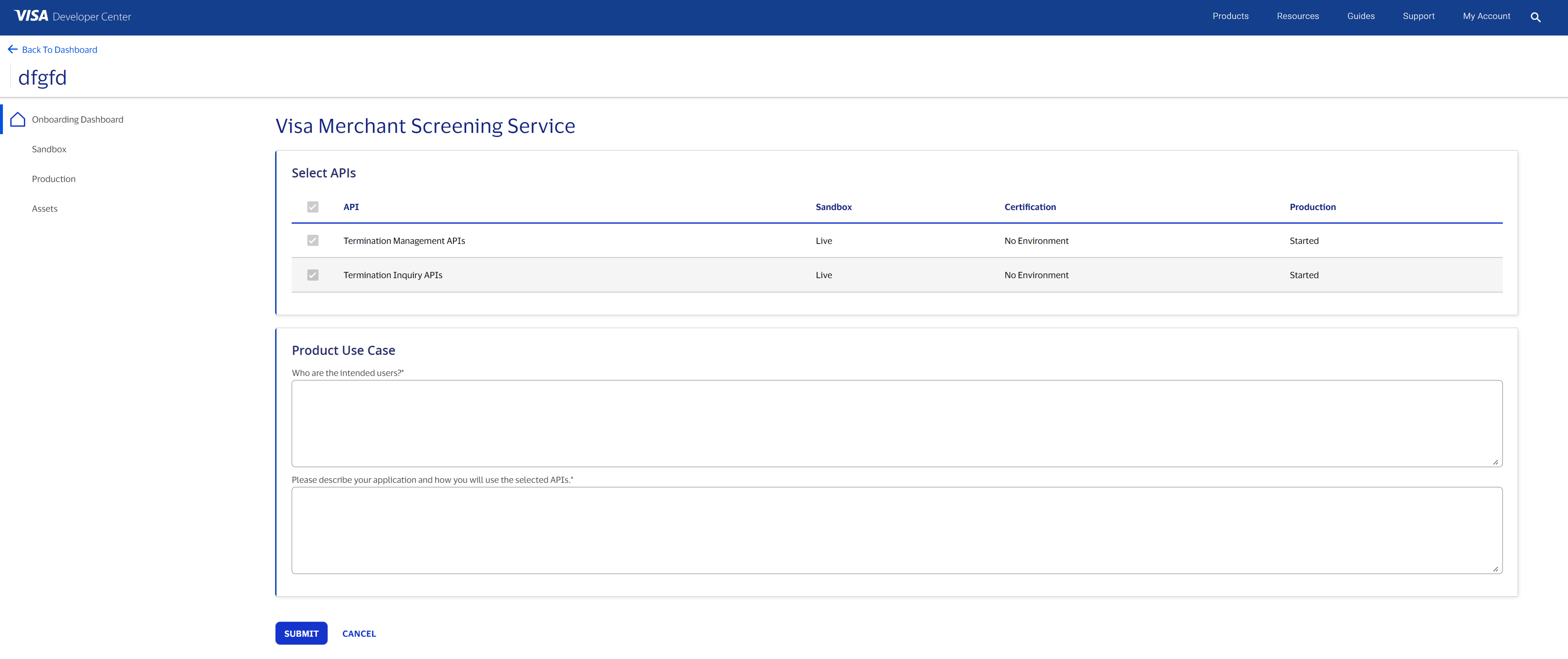Open the Support menu item
This screenshot has height=659, width=1568.
(1418, 17)
